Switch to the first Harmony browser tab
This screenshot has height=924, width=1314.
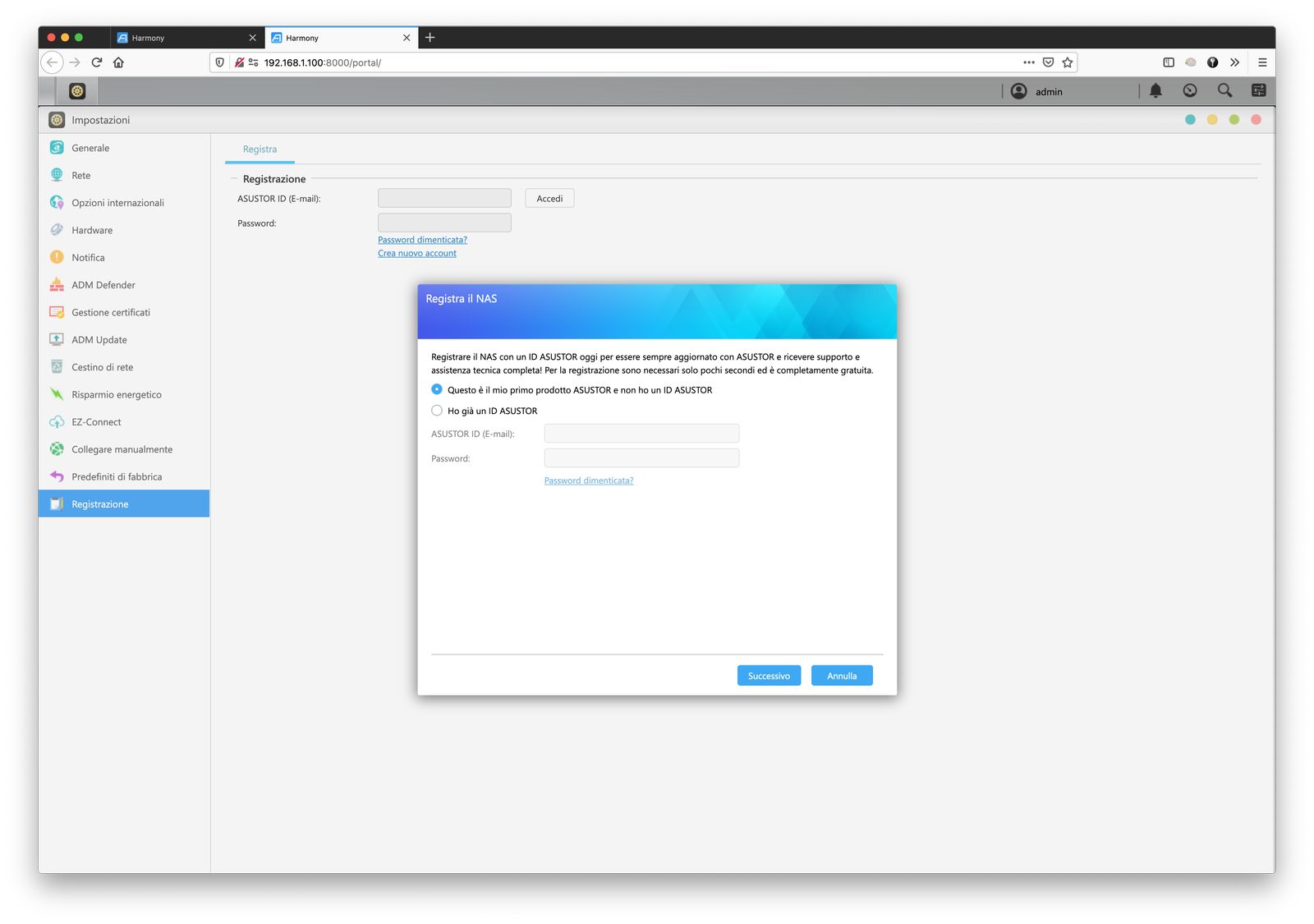(186, 38)
